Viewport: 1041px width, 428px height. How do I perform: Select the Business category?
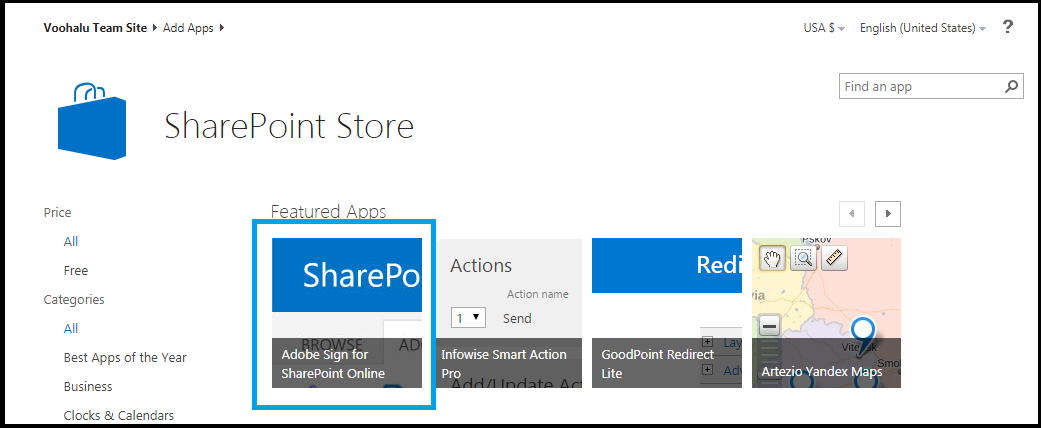point(88,386)
